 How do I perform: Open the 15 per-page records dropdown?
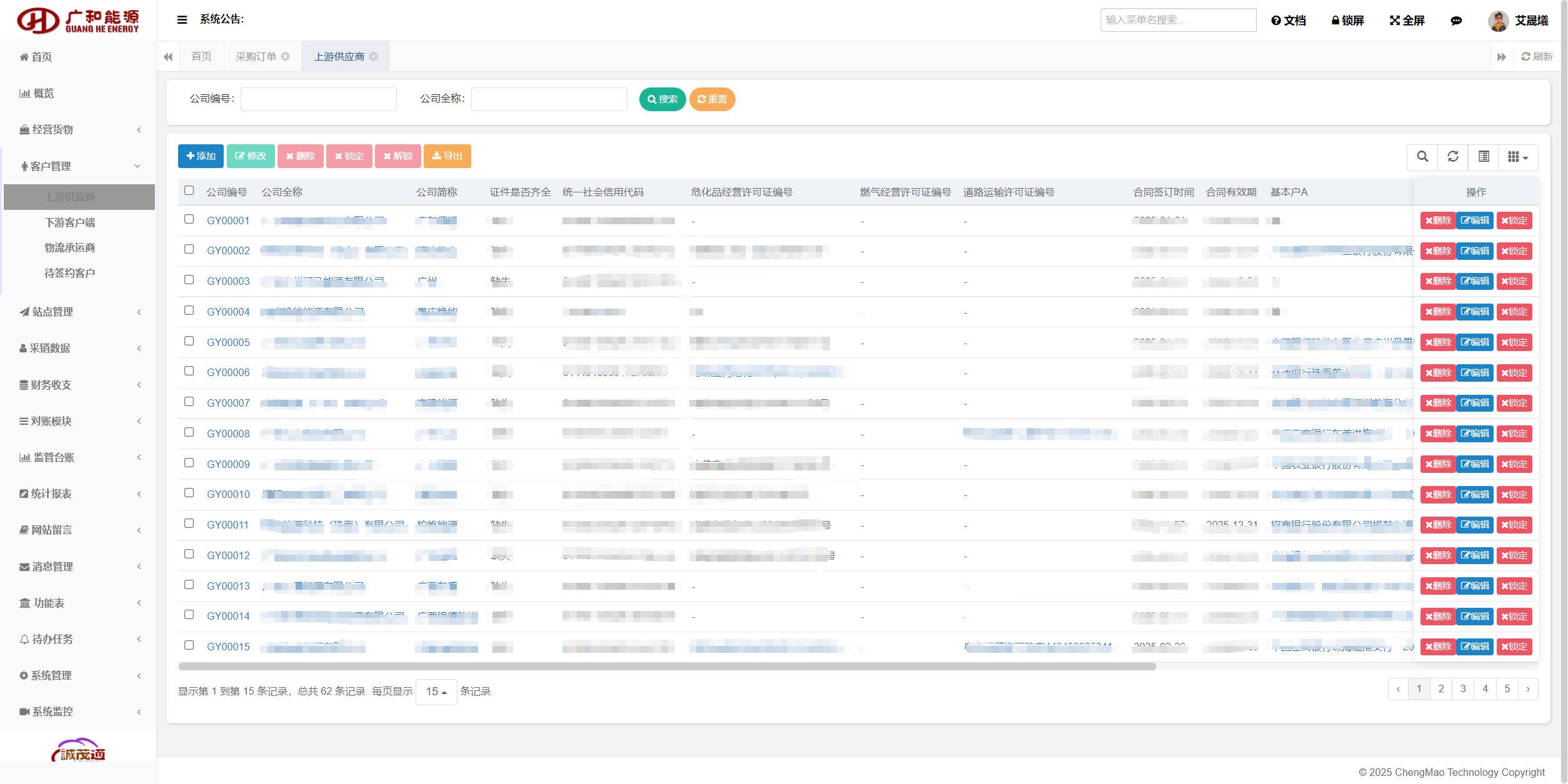(436, 692)
